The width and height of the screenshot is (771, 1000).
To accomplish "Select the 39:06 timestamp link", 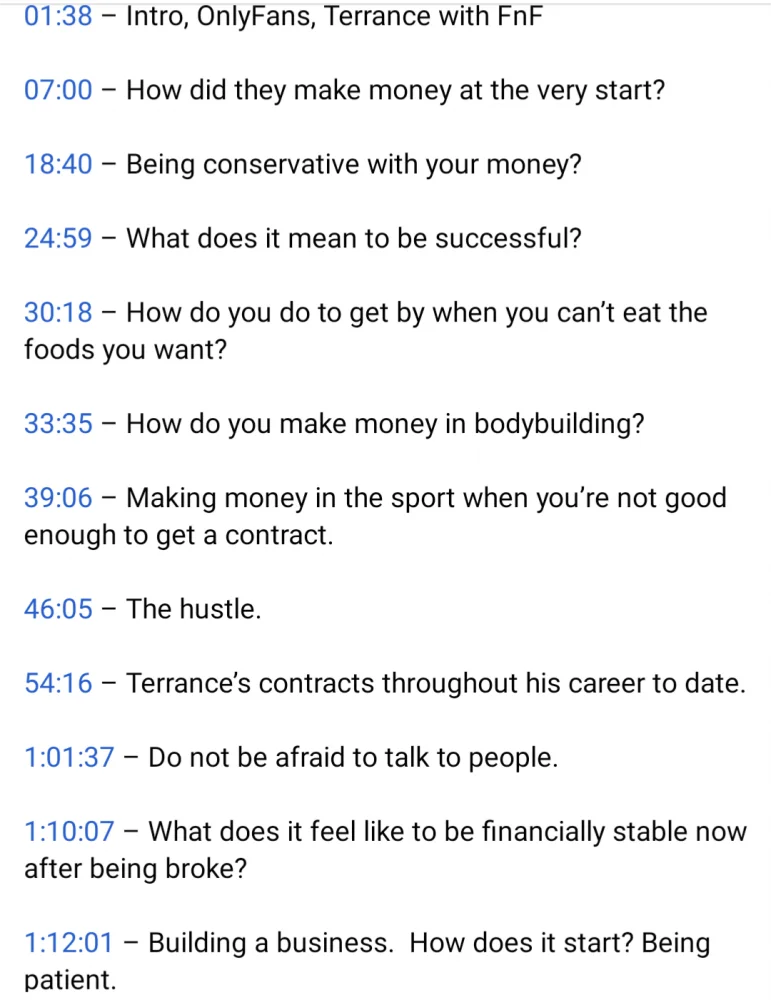I will (58, 498).
